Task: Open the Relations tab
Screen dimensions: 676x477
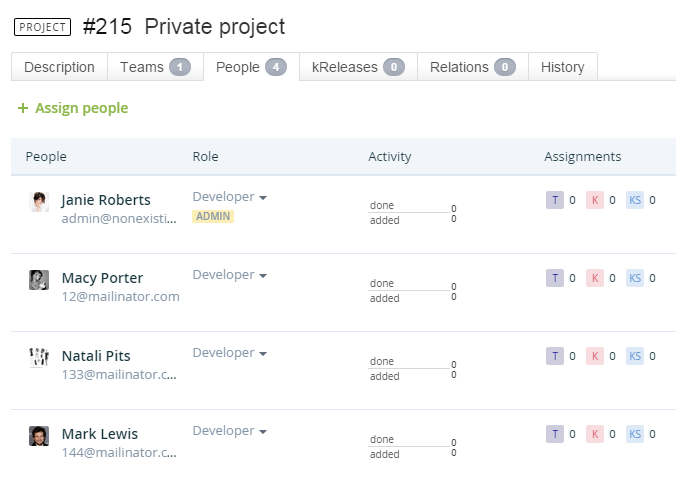Action: [473, 67]
